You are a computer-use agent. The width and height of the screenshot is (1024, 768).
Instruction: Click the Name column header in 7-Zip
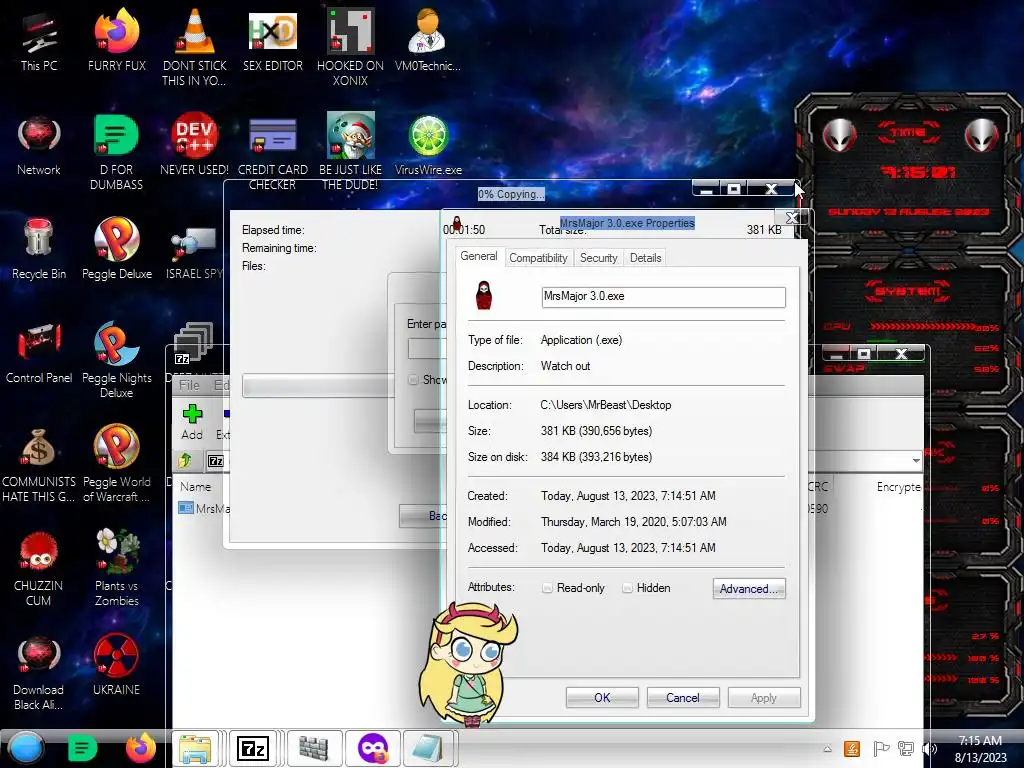tap(195, 487)
